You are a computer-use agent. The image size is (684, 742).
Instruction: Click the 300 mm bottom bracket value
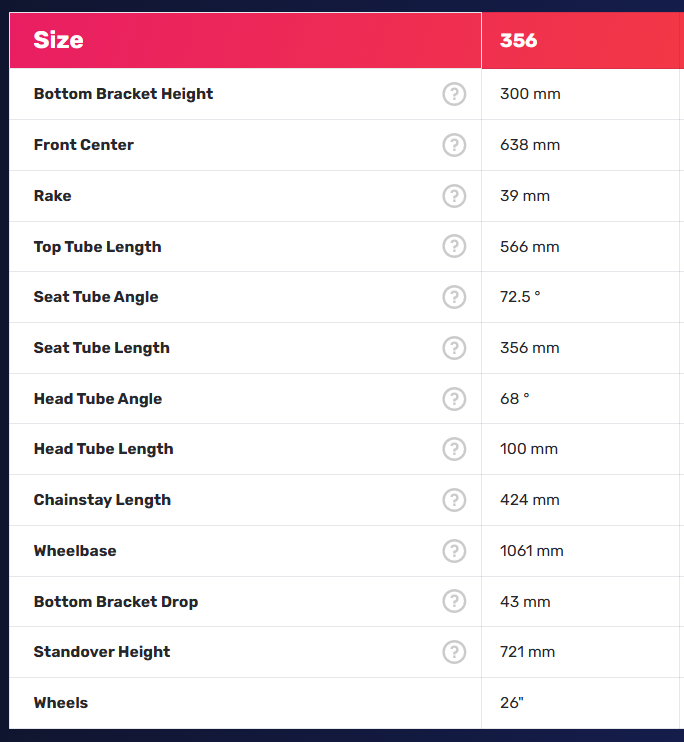[x=530, y=94]
